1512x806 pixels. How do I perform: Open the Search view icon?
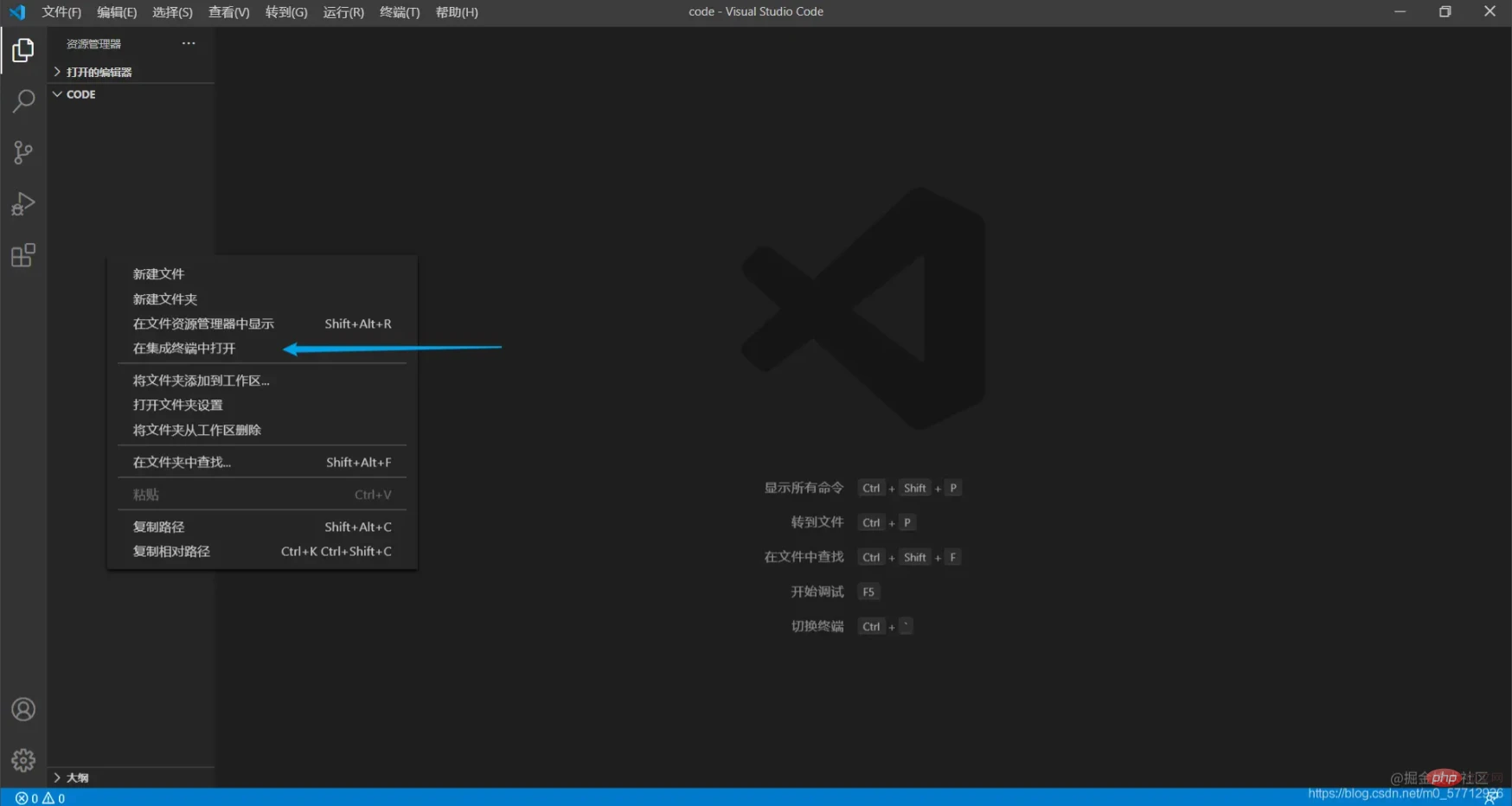pyautogui.click(x=23, y=101)
